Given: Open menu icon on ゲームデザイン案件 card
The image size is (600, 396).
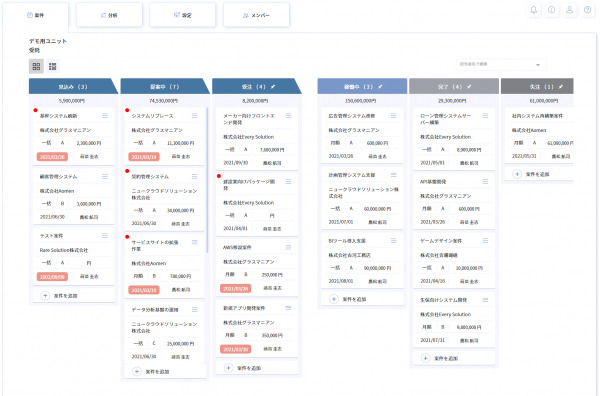Looking at the screenshot, I should (x=485, y=241).
